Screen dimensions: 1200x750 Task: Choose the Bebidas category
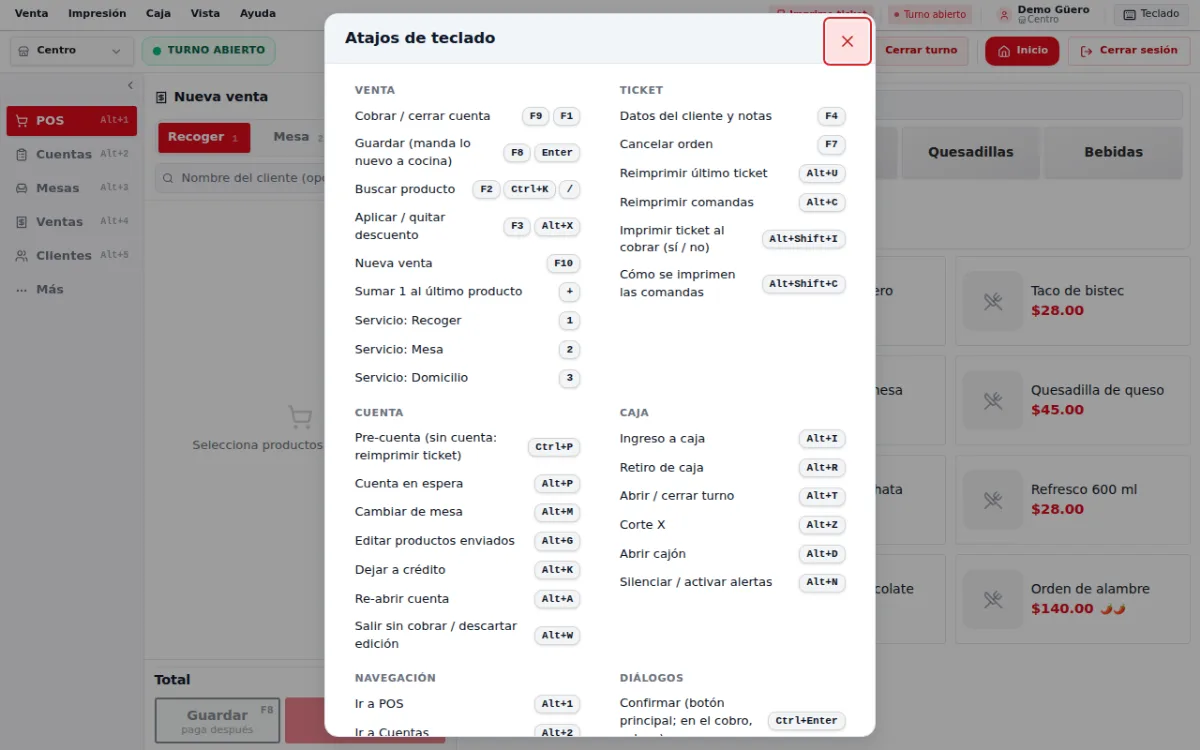pos(1113,152)
